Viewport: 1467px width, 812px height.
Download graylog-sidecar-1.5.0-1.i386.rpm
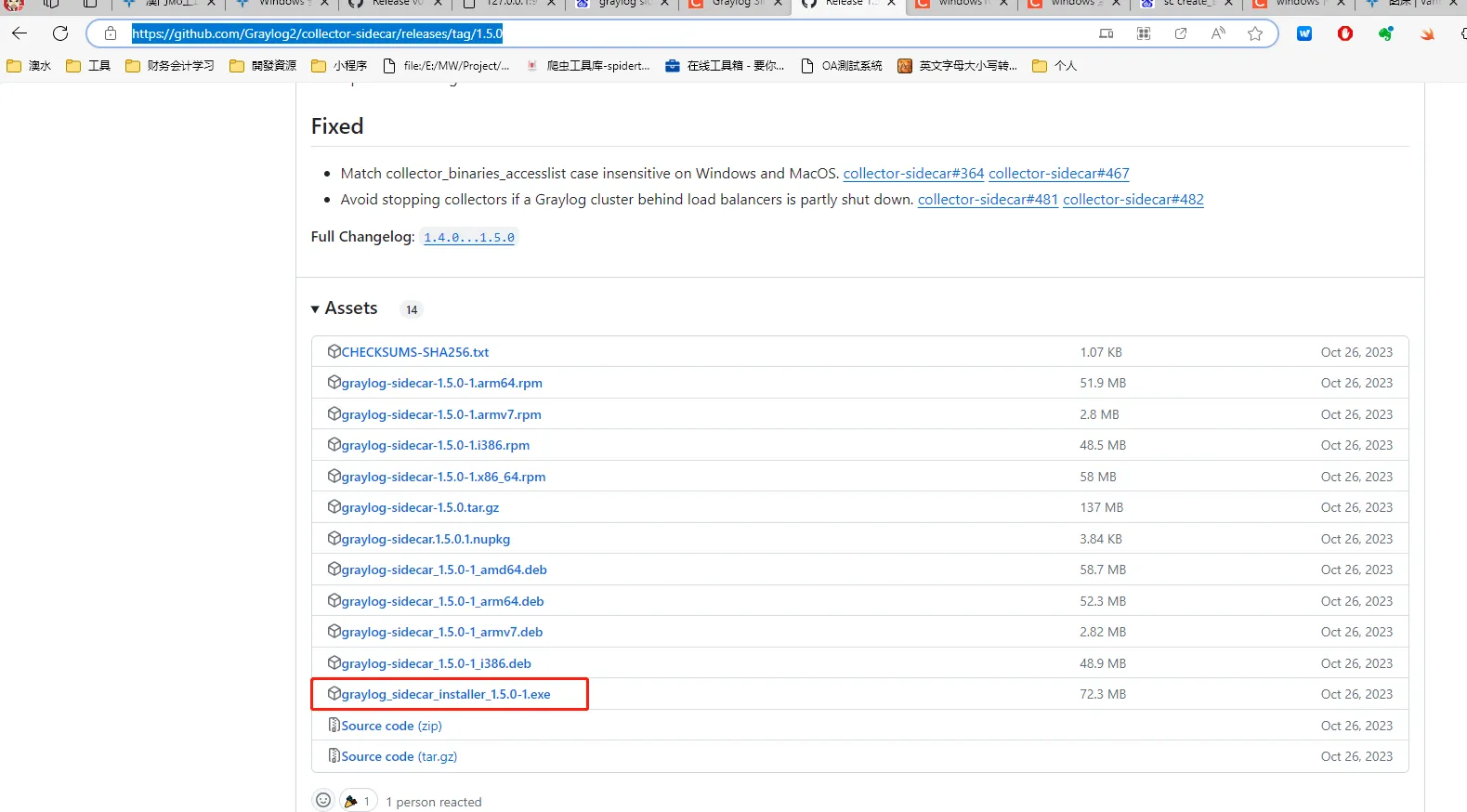pyautogui.click(x=436, y=445)
